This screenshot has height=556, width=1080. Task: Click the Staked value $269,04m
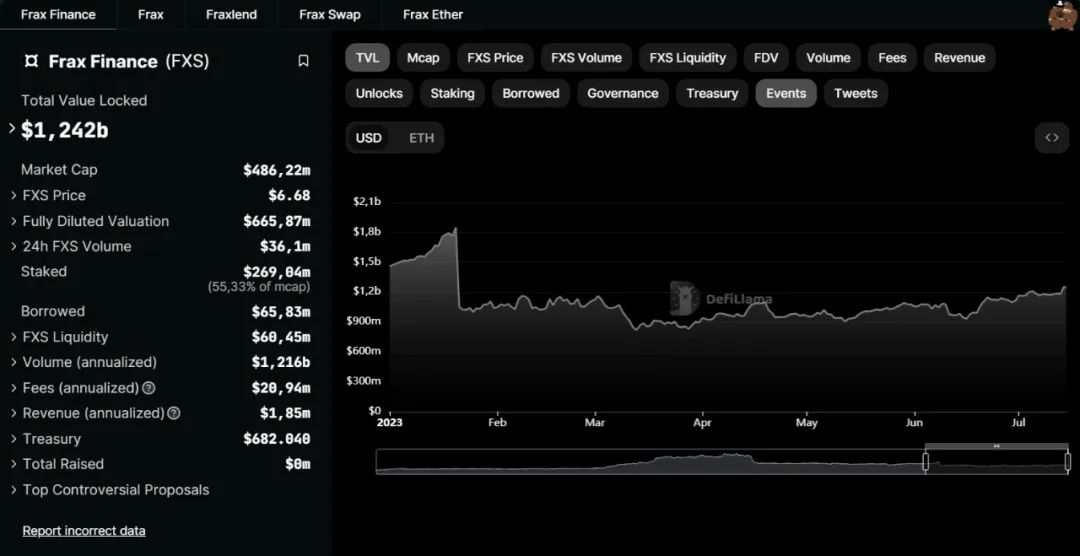point(277,272)
